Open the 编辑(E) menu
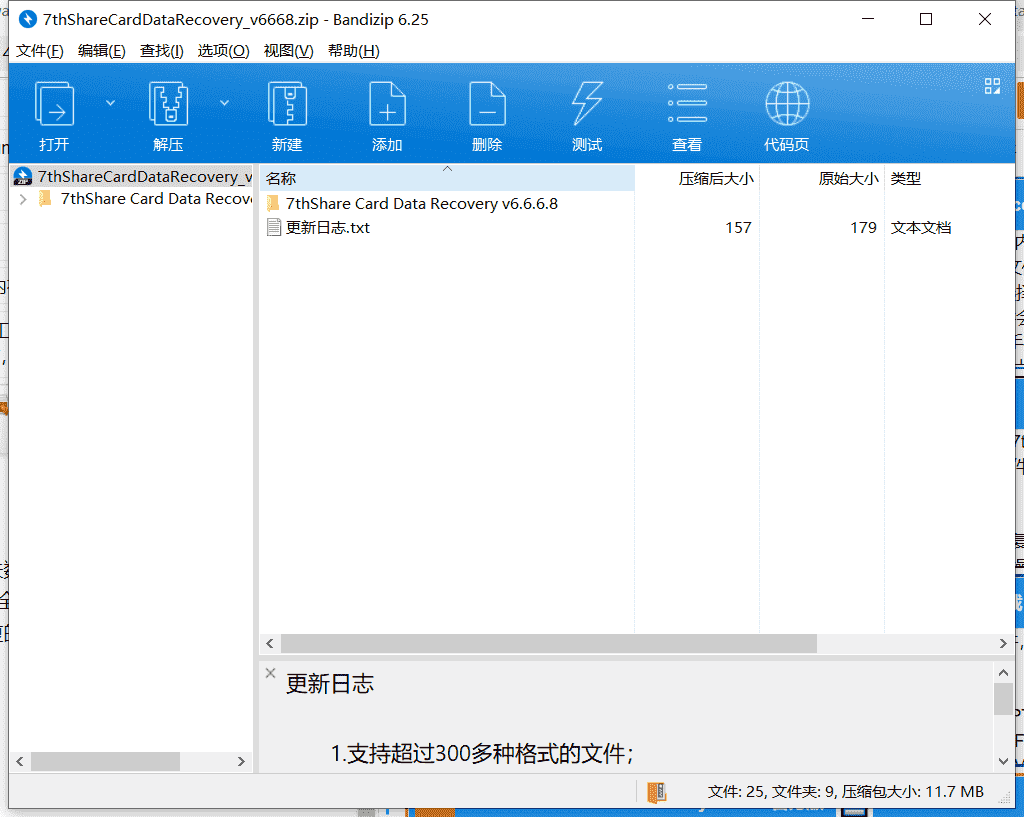 [101, 50]
